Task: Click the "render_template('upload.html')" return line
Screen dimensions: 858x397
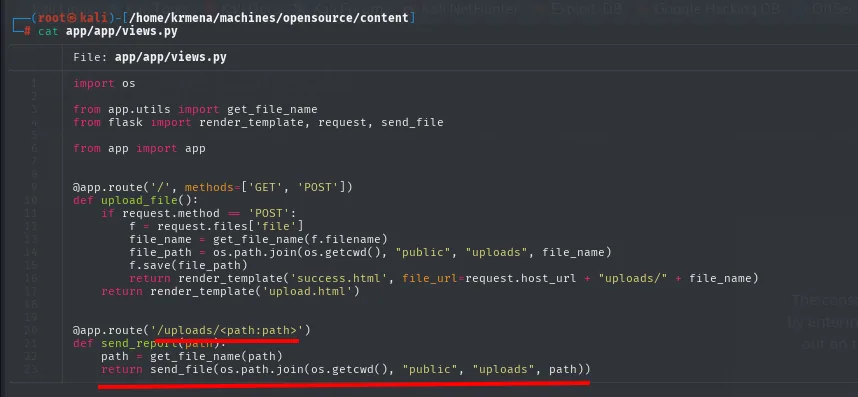Action: 230,291
